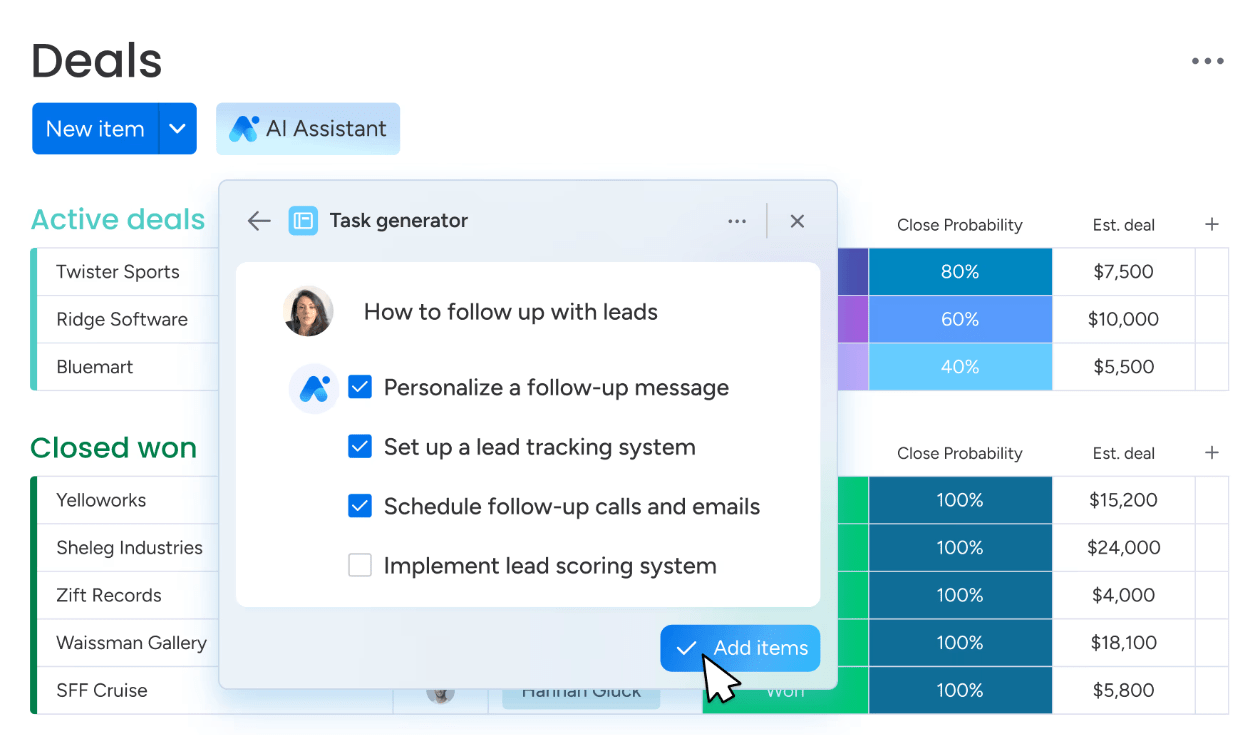The width and height of the screenshot is (1251, 735).
Task: Click the AI Assistant logo icon
Action: click(243, 129)
